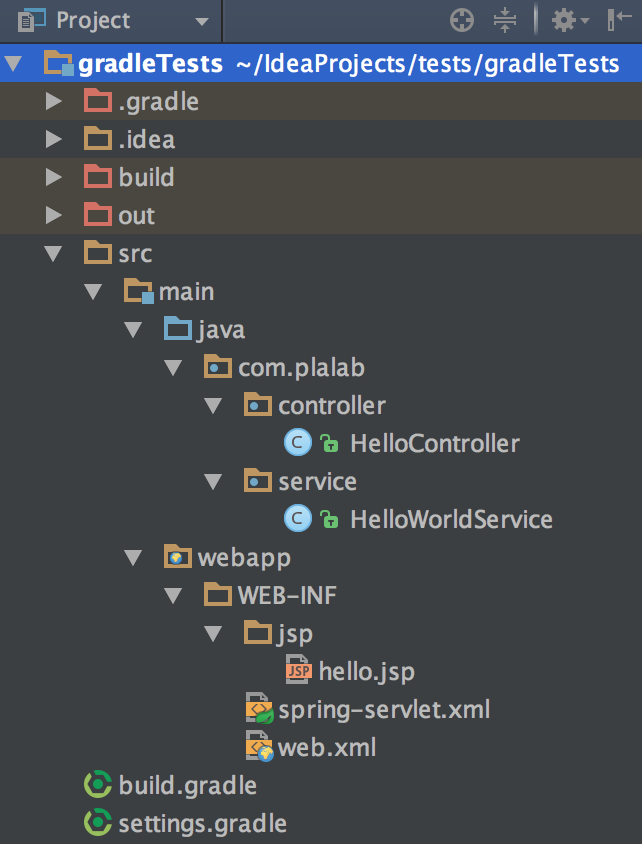Select the spring-servlet.xml file name

[x=384, y=710]
